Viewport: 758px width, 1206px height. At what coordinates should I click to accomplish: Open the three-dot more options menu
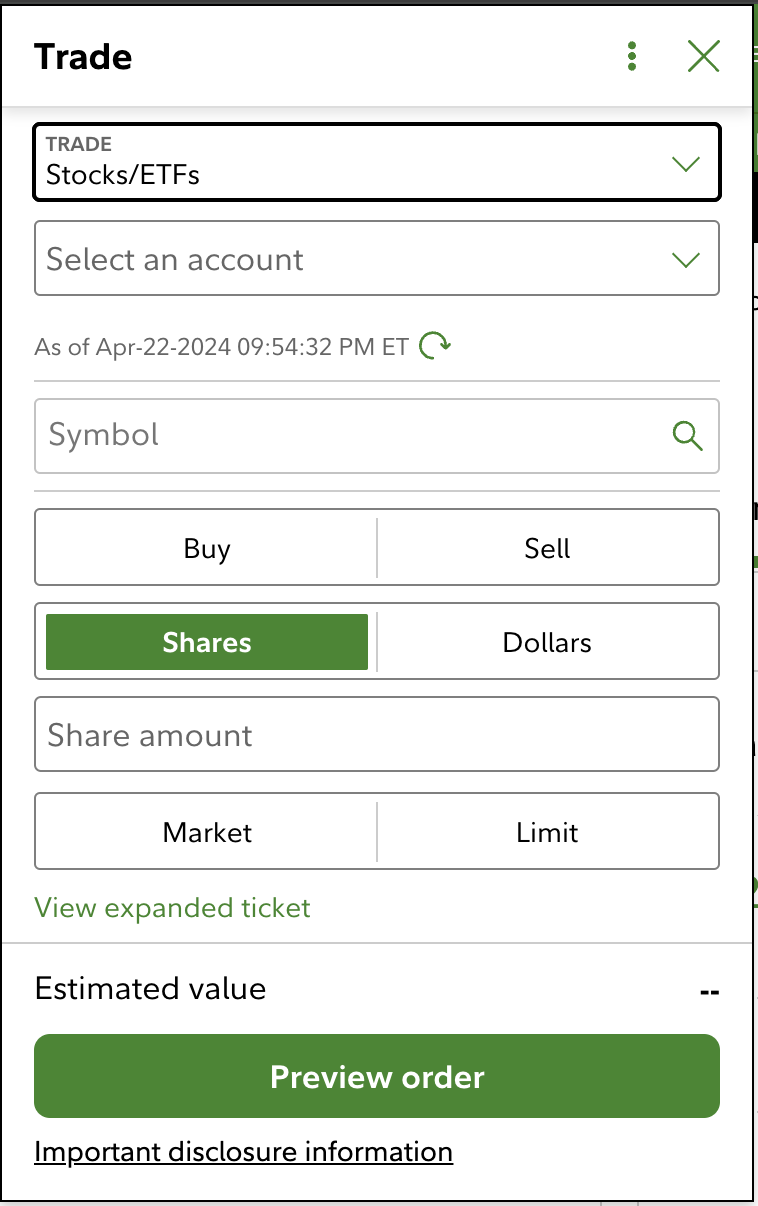631,57
